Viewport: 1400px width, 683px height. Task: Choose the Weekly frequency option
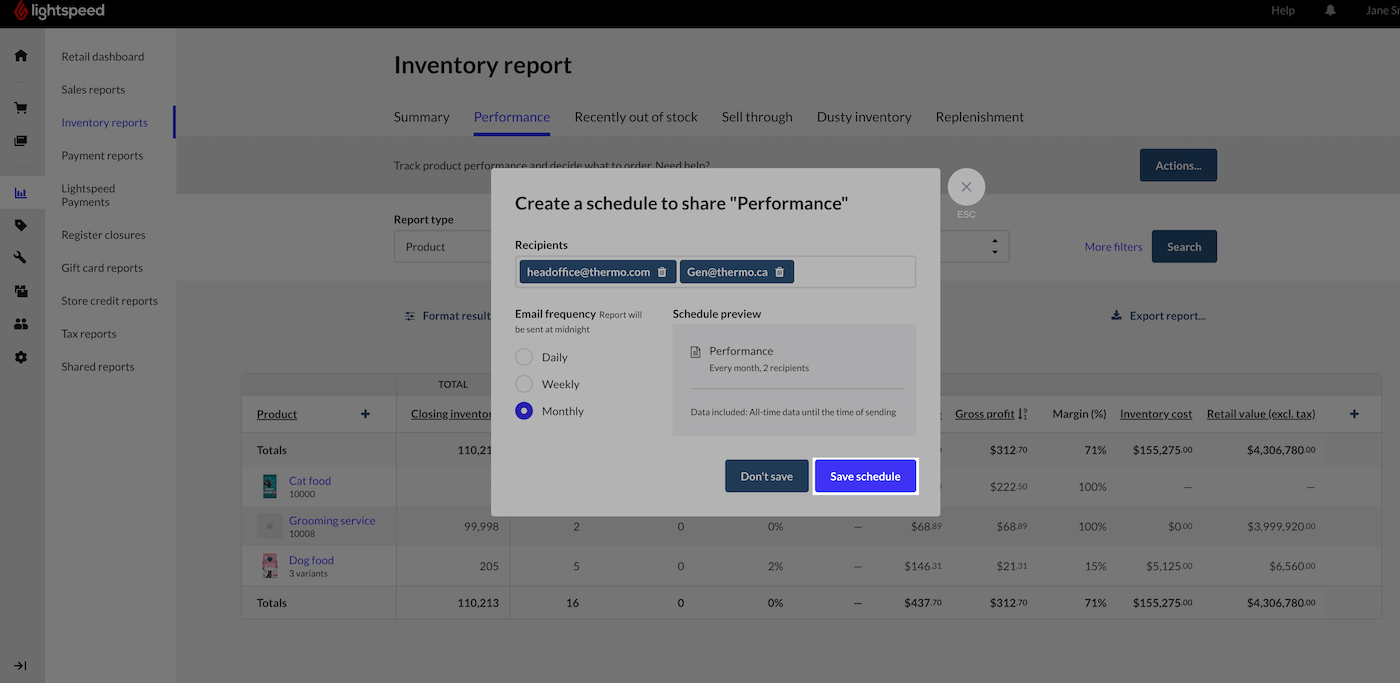pos(524,384)
